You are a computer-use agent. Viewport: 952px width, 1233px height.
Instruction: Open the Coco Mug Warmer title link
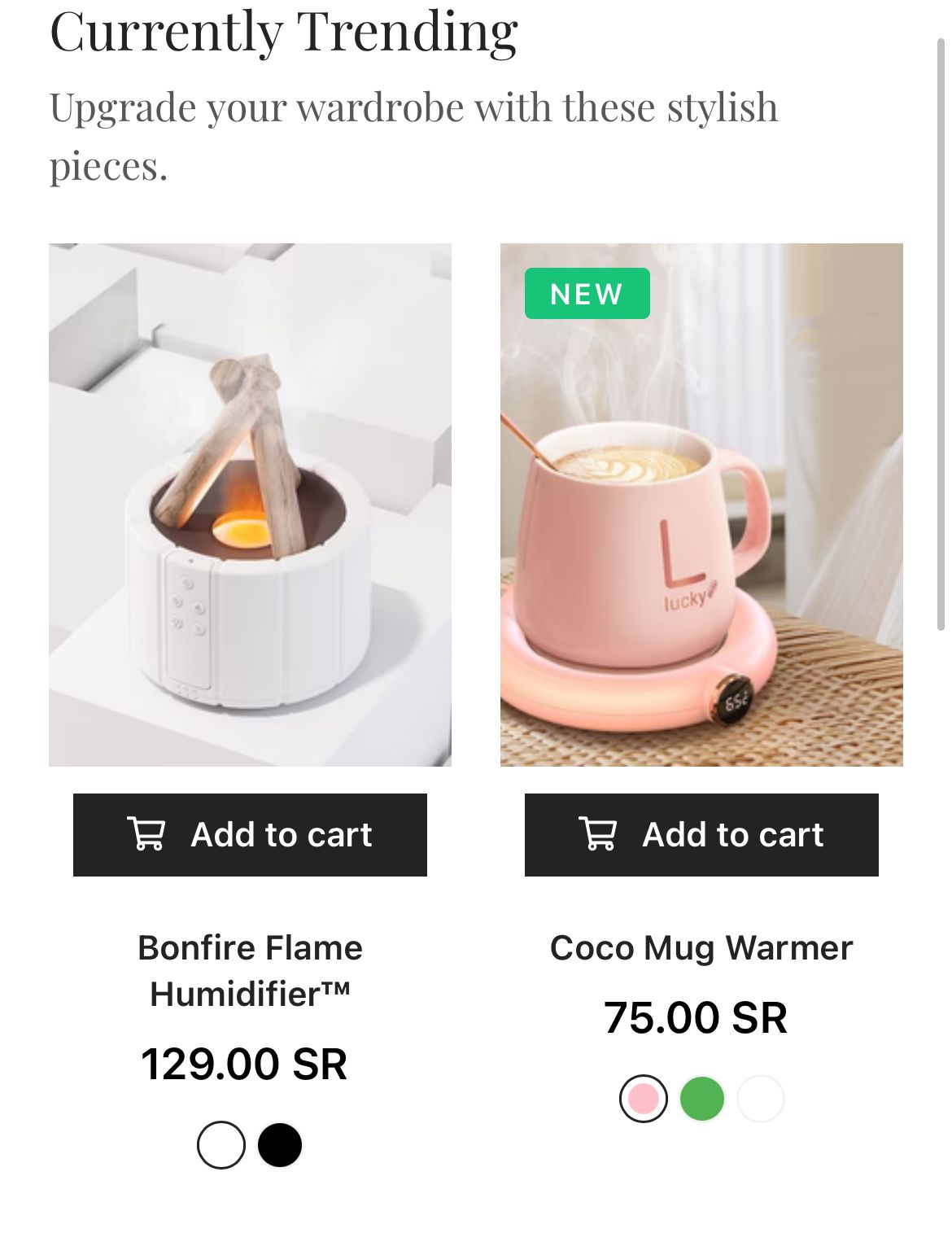pos(701,948)
